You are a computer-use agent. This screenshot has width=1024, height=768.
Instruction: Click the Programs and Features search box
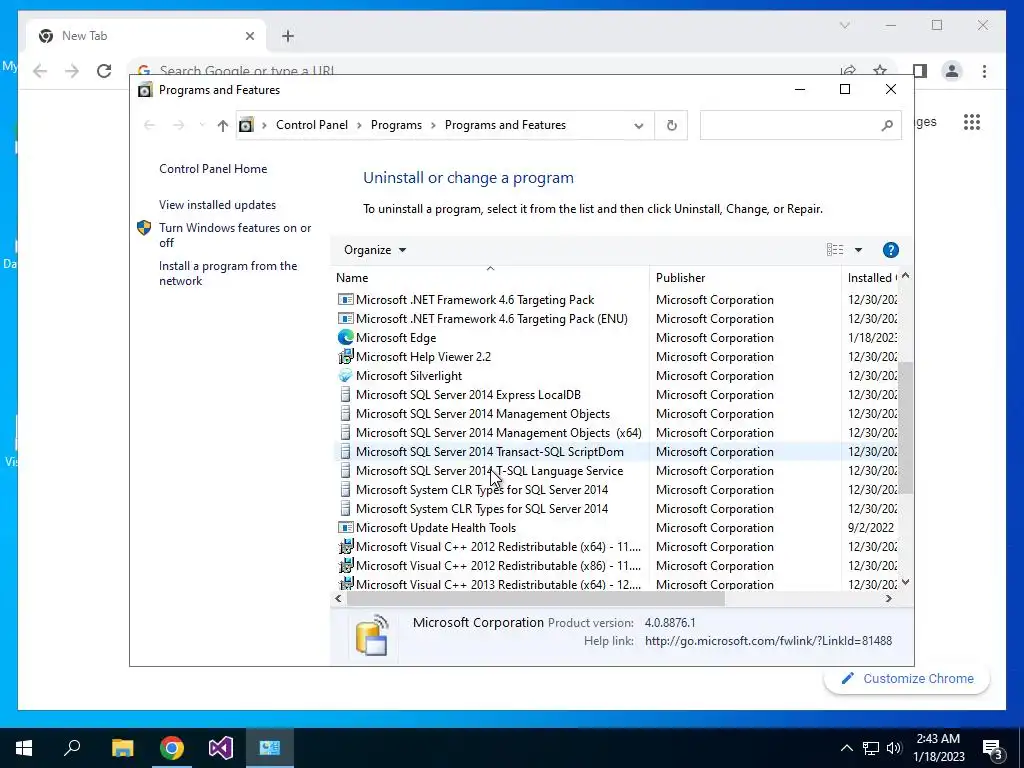click(800, 125)
